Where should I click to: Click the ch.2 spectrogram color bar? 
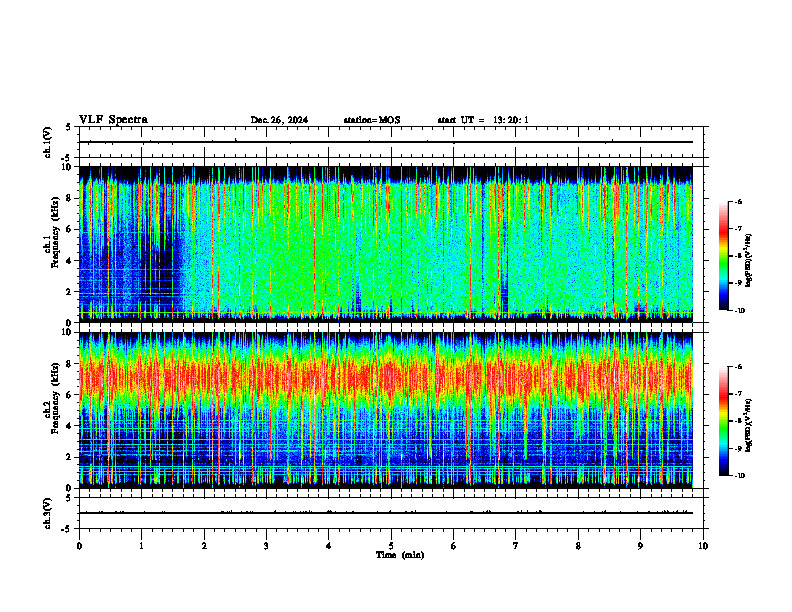[724, 421]
